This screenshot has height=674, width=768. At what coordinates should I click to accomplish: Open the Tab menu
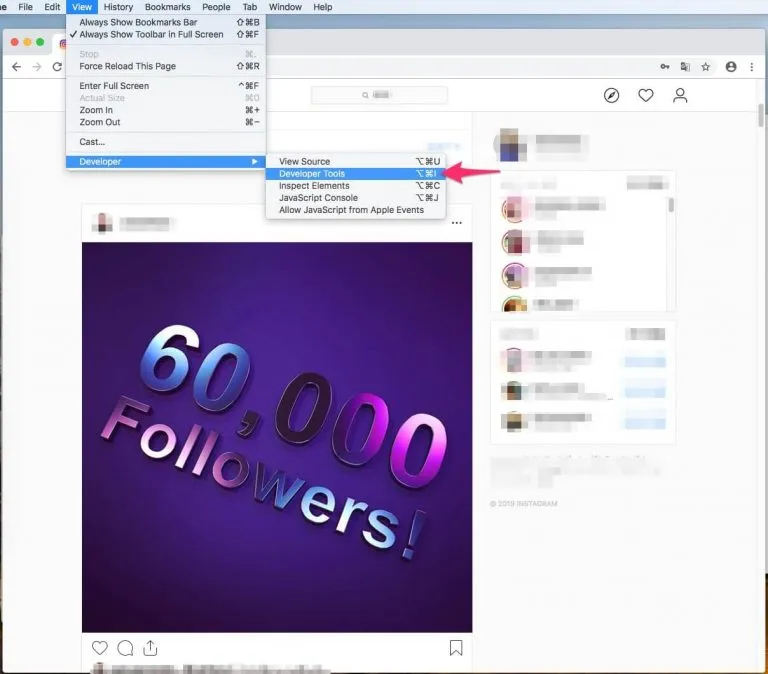(x=250, y=7)
